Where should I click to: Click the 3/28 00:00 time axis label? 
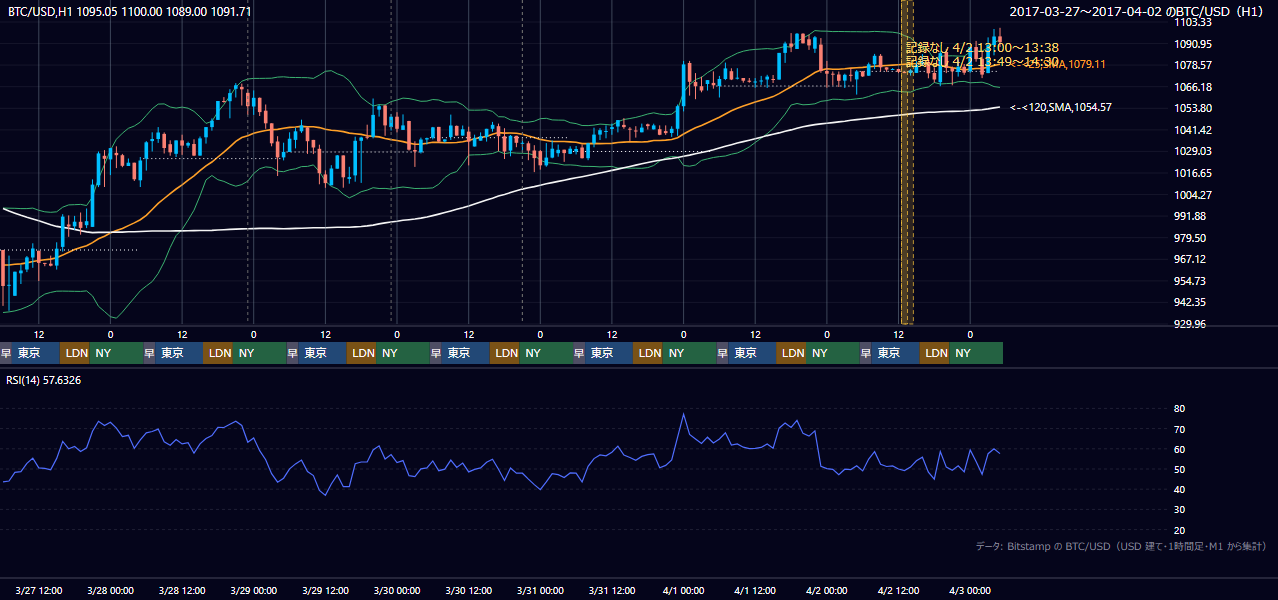[x=110, y=590]
